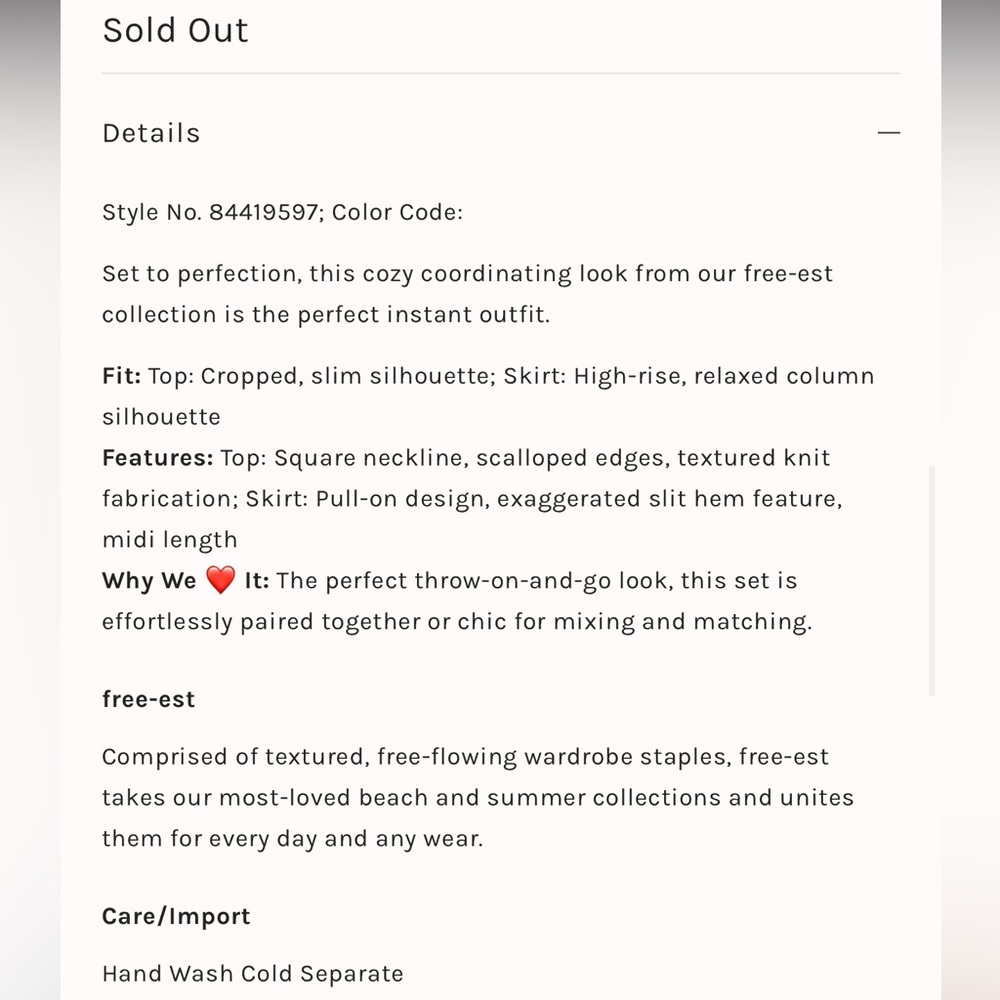
Task: Click the divider line below Sold Out
Action: point(501,73)
